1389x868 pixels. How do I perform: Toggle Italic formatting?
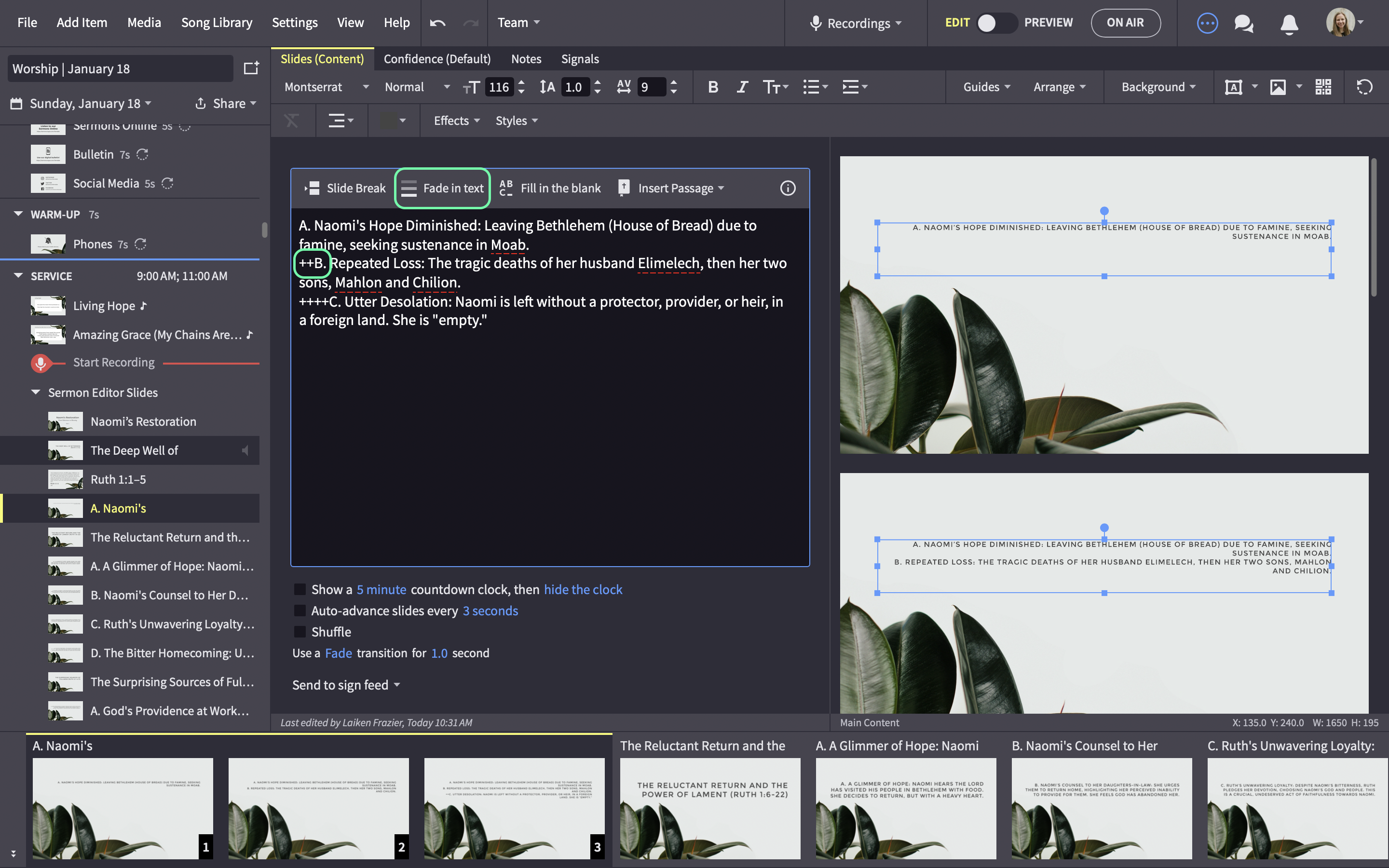point(742,87)
